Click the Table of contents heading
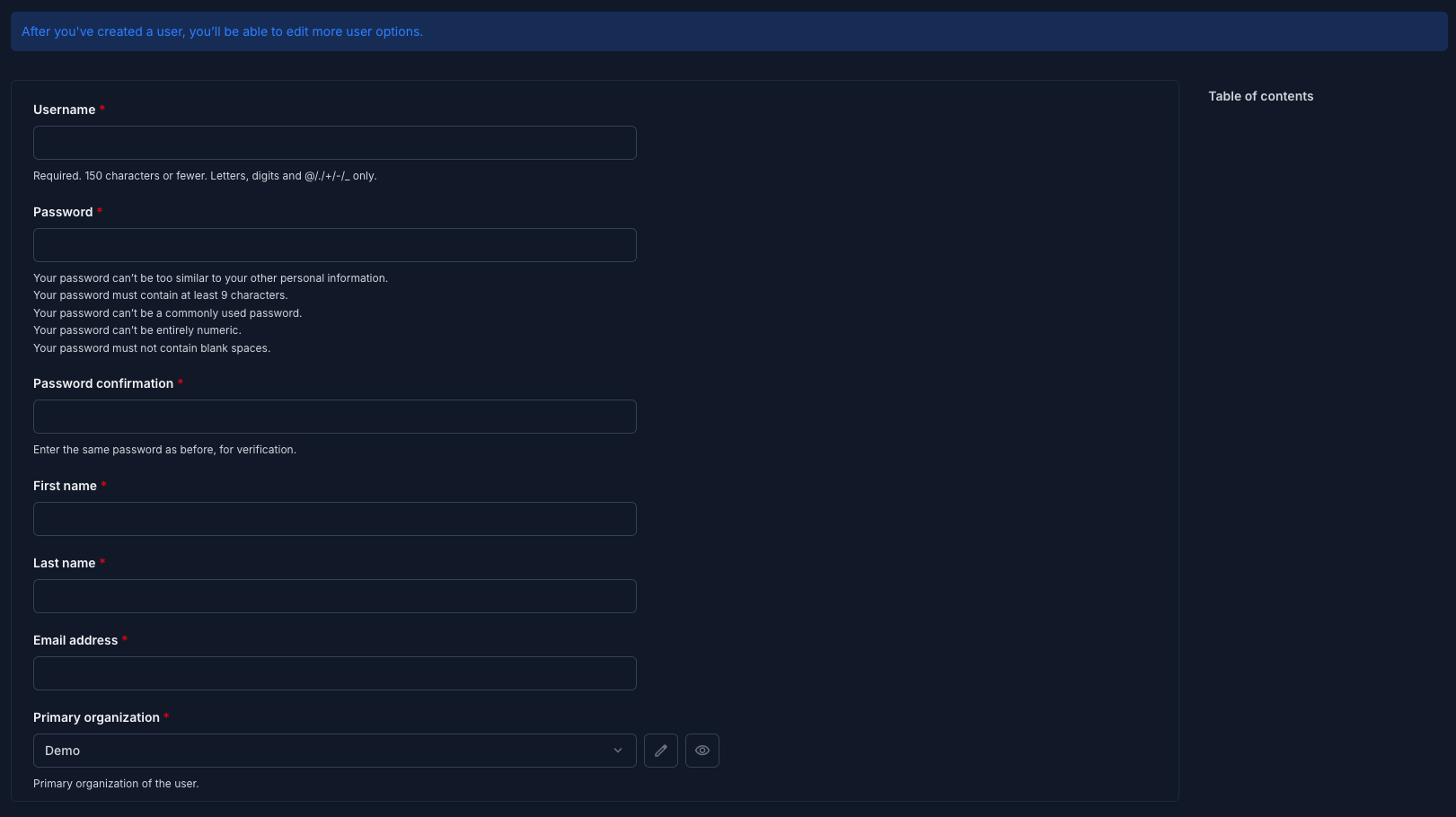Screen dimensions: 1456x817 (x=1260, y=96)
